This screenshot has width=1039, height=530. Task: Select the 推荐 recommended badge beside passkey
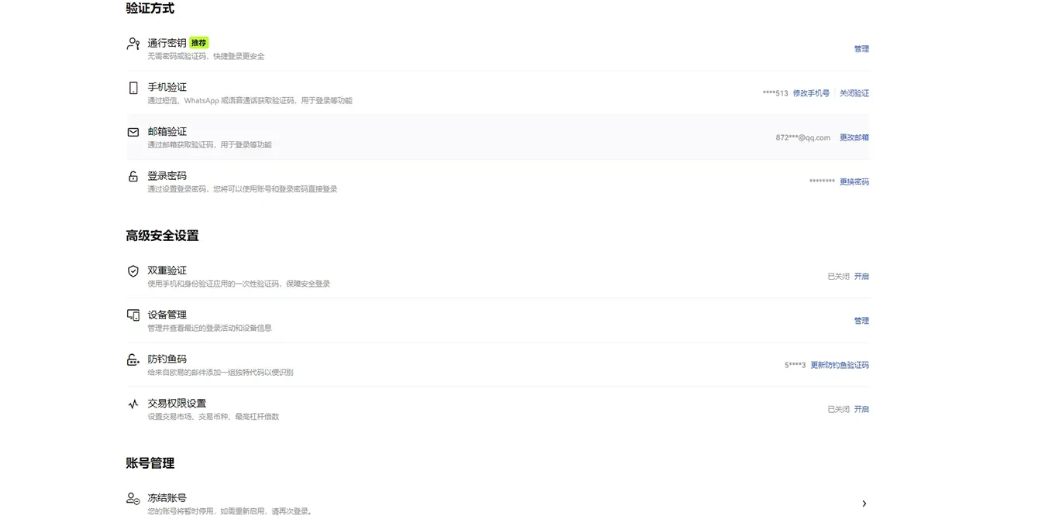199,43
